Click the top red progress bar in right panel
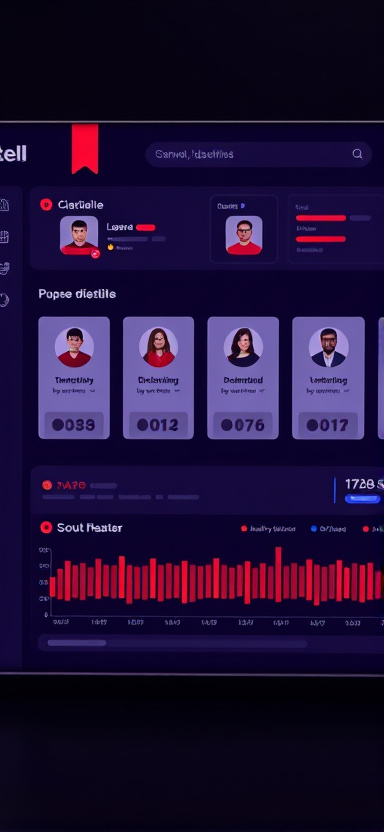This screenshot has height=832, width=384. coord(321,218)
